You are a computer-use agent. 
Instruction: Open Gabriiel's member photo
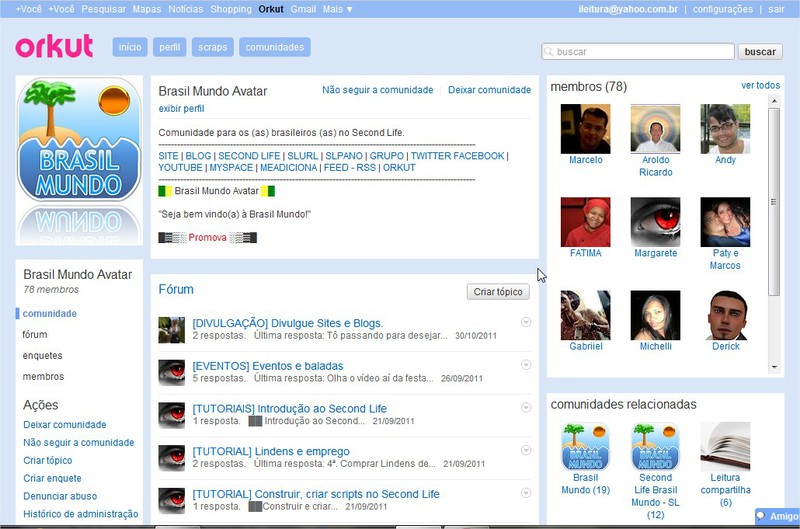[x=585, y=315]
